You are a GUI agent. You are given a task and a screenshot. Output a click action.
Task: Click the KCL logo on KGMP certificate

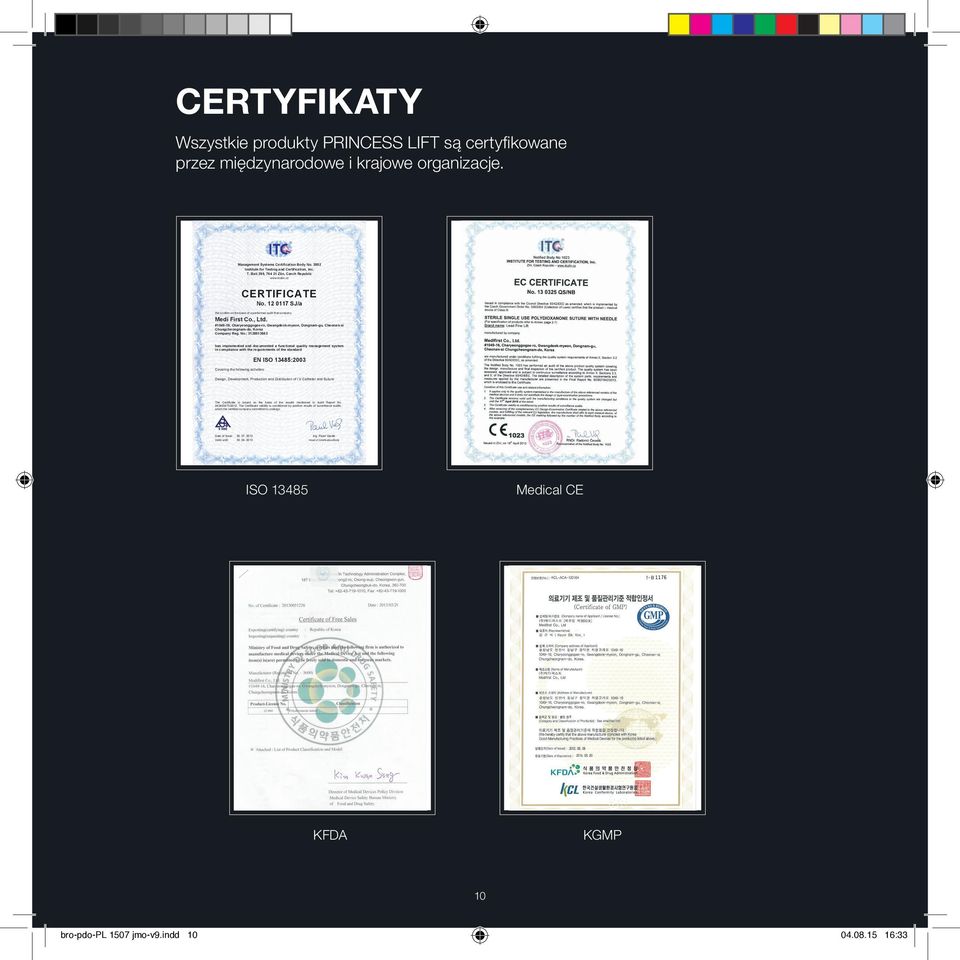pos(569,789)
